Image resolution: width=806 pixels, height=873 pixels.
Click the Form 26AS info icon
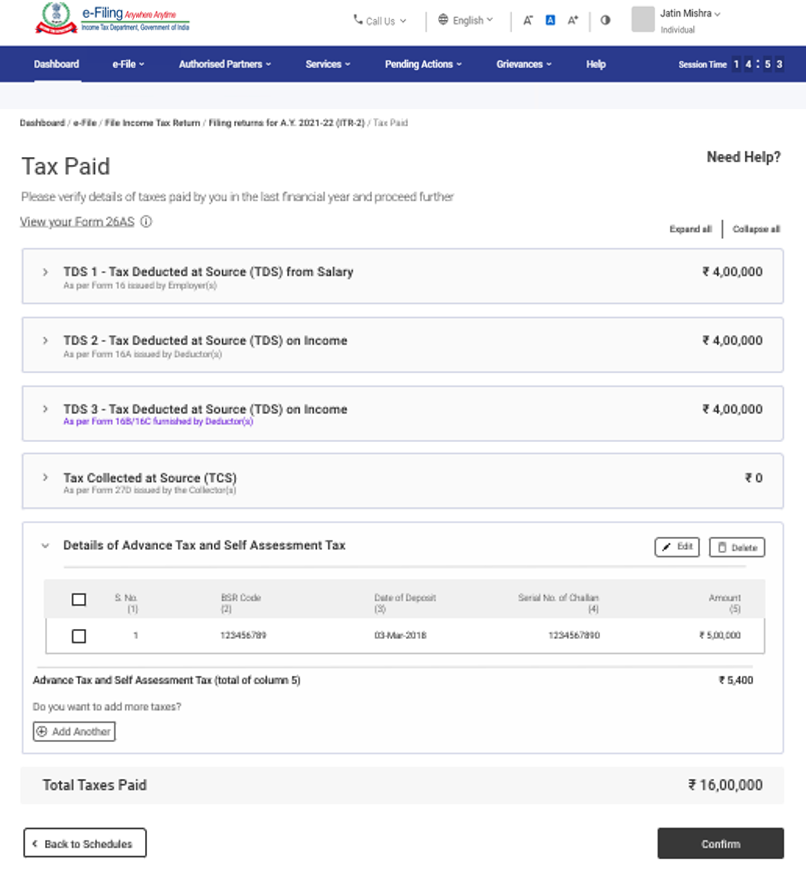[146, 222]
